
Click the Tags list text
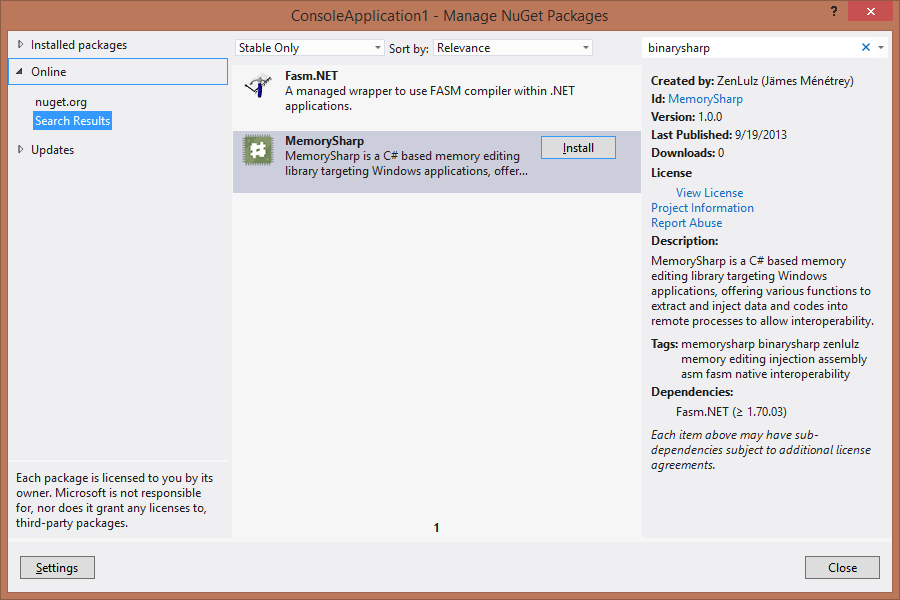[774, 359]
